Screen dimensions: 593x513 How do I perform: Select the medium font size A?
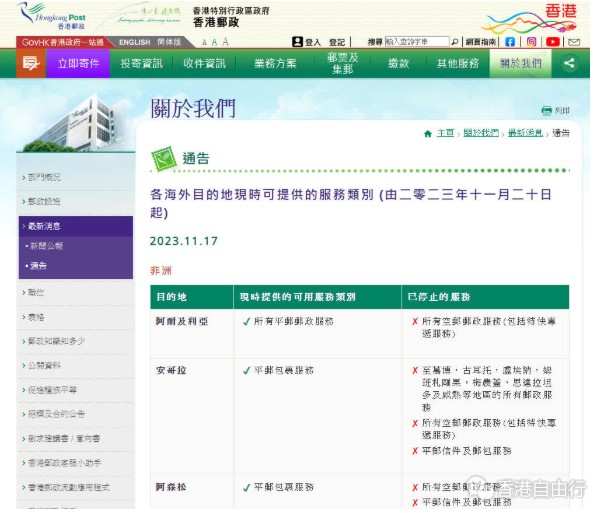point(214,42)
